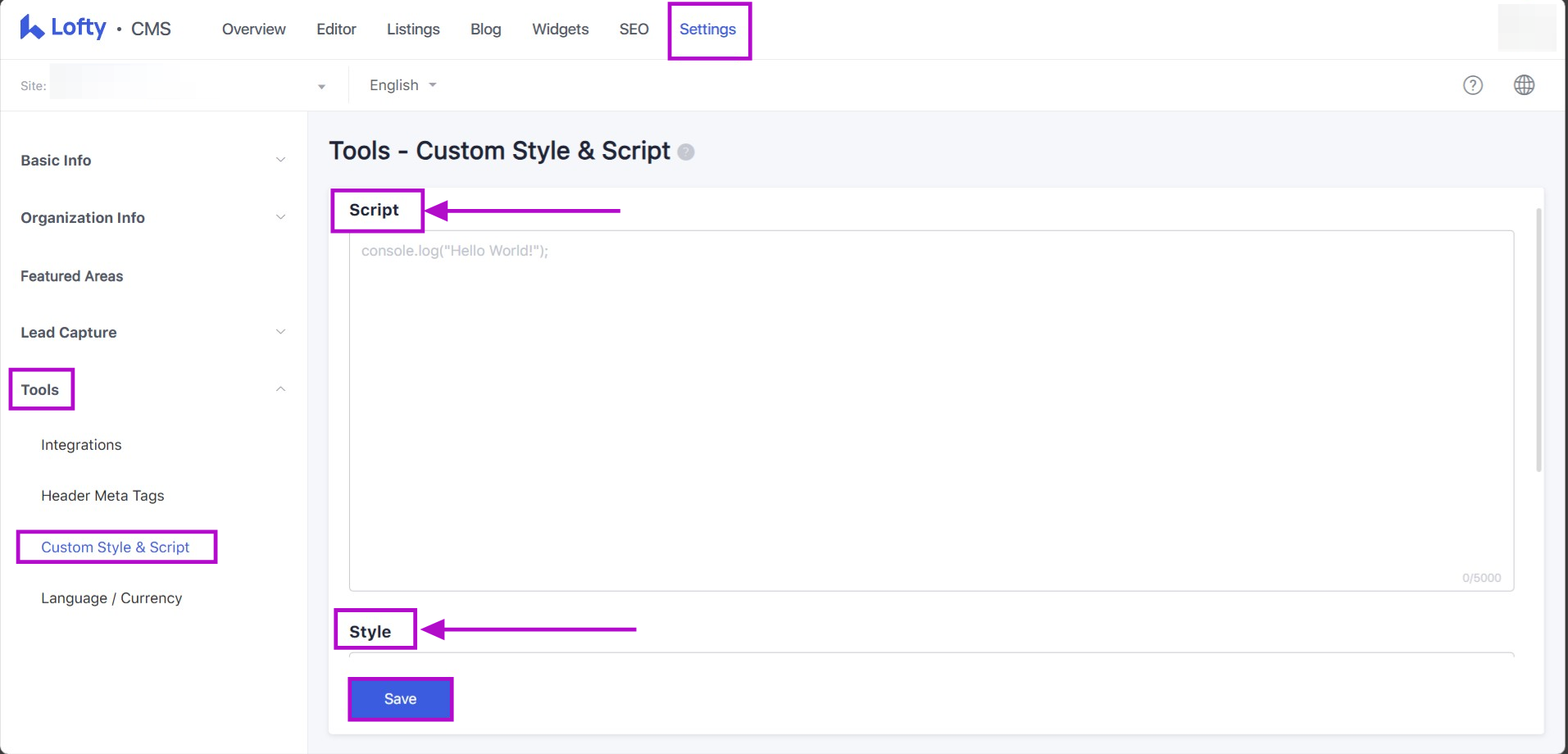Collapse the Tools section
This screenshot has width=1568, height=754.
[x=280, y=389]
